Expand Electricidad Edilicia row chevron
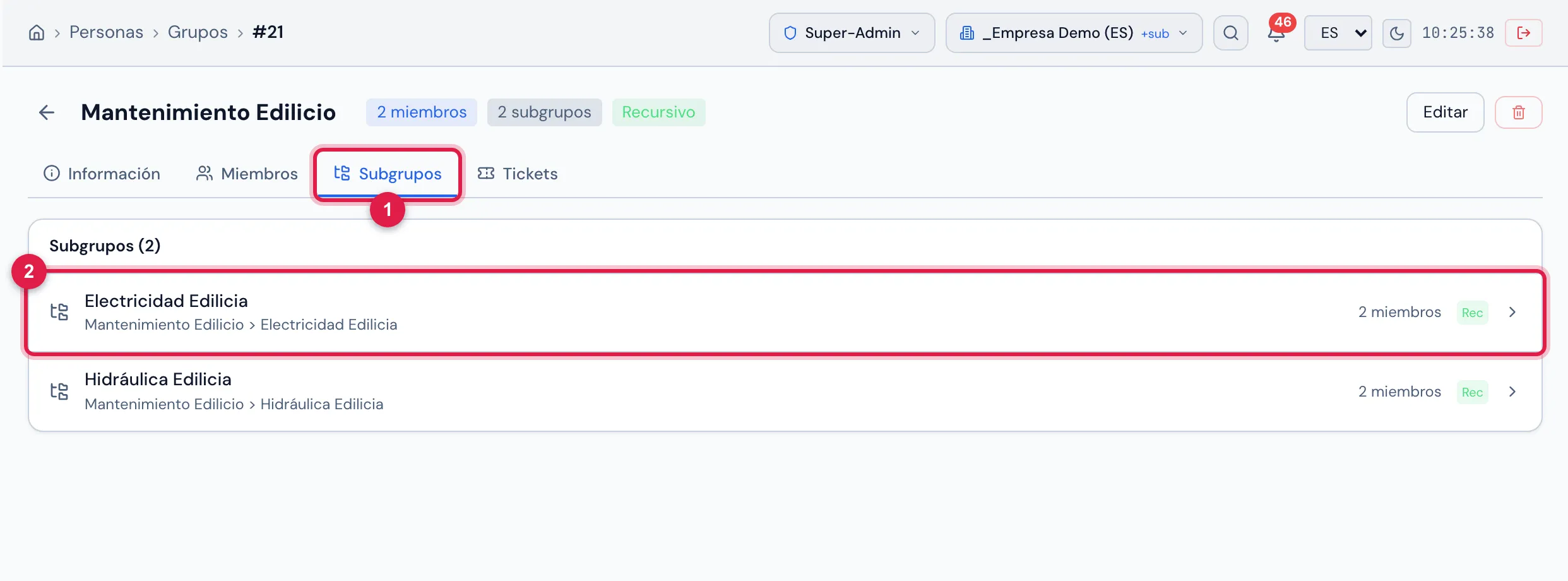 point(1512,312)
